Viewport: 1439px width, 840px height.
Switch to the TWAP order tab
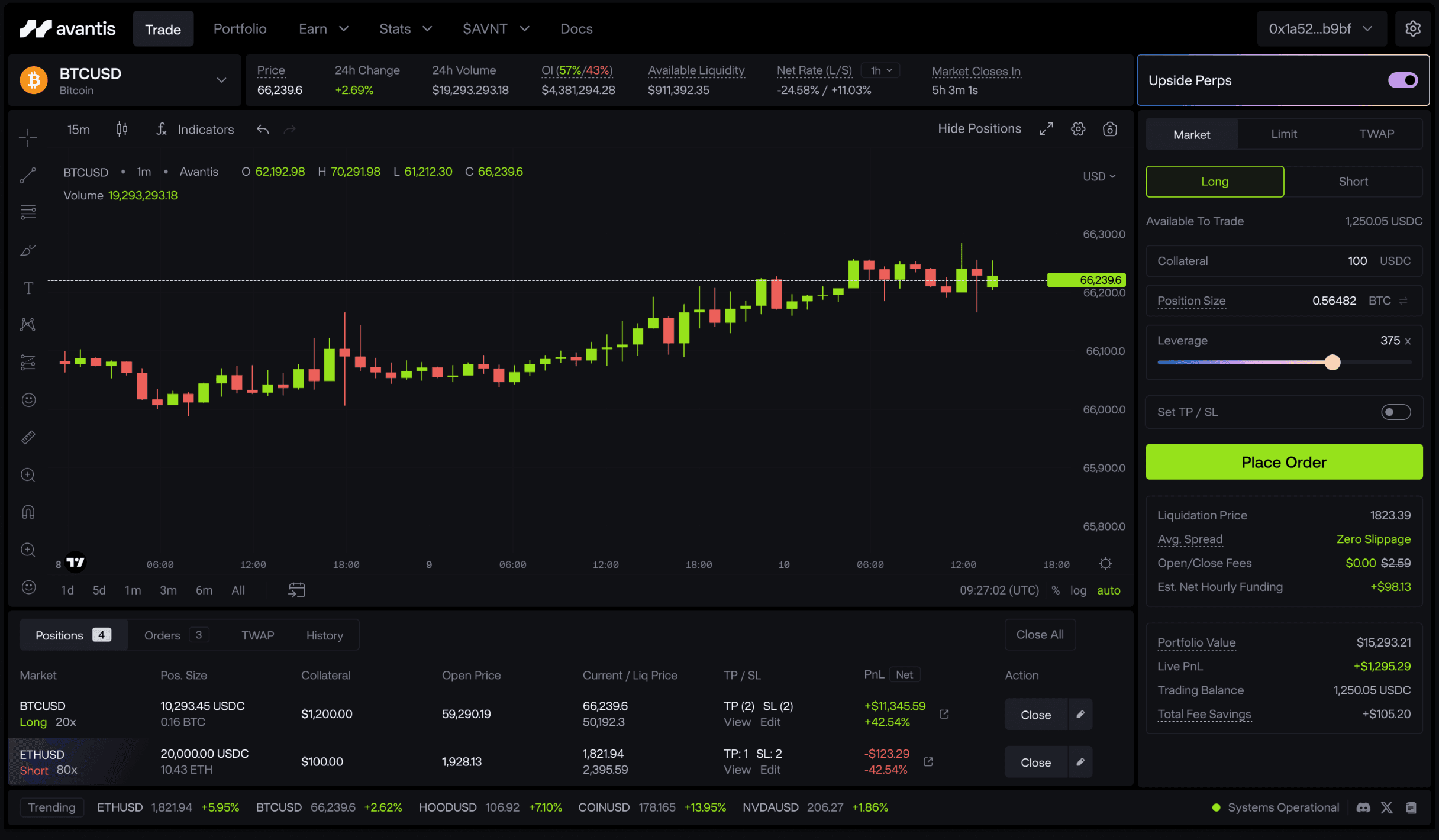click(x=1376, y=134)
